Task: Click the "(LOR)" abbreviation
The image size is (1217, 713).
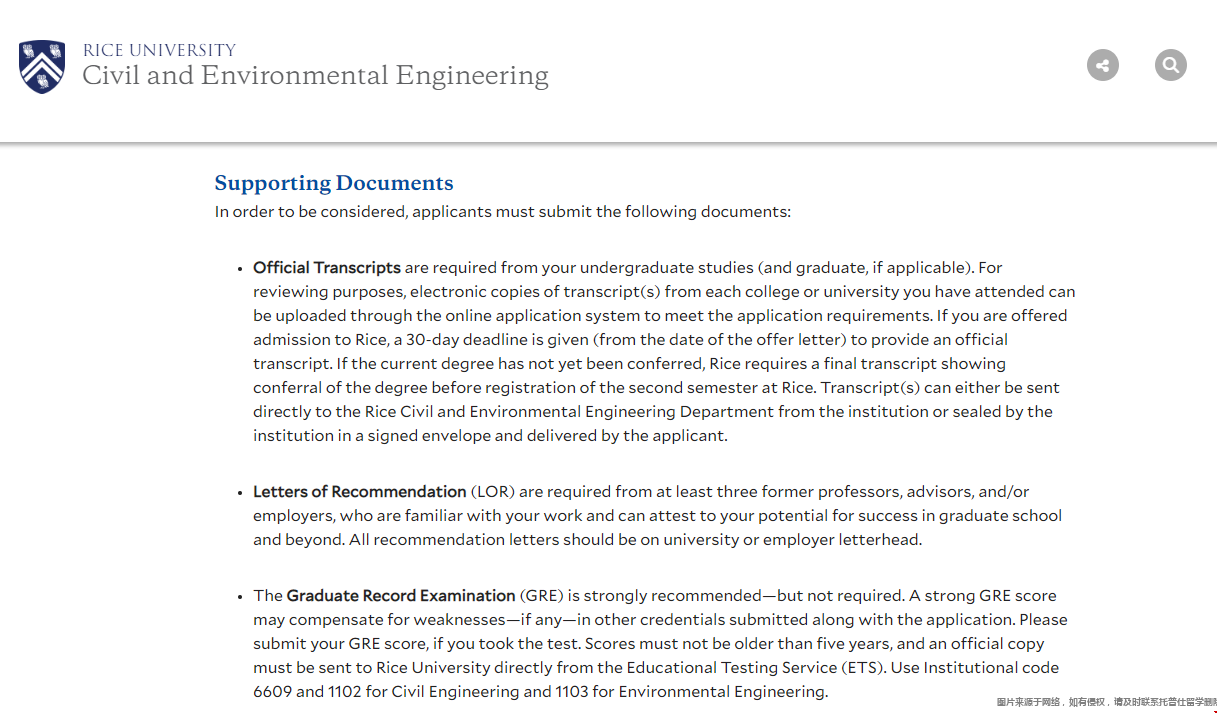Action: (493, 492)
